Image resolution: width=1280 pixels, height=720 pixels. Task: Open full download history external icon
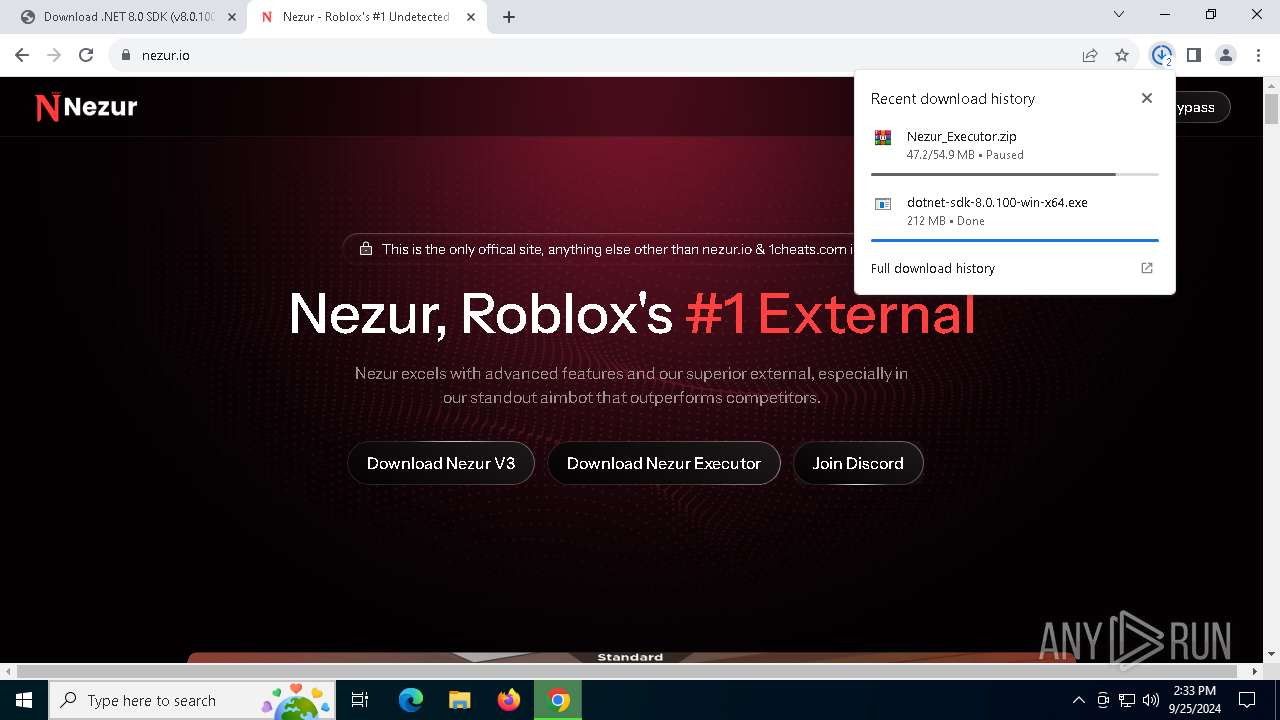[x=1147, y=268]
